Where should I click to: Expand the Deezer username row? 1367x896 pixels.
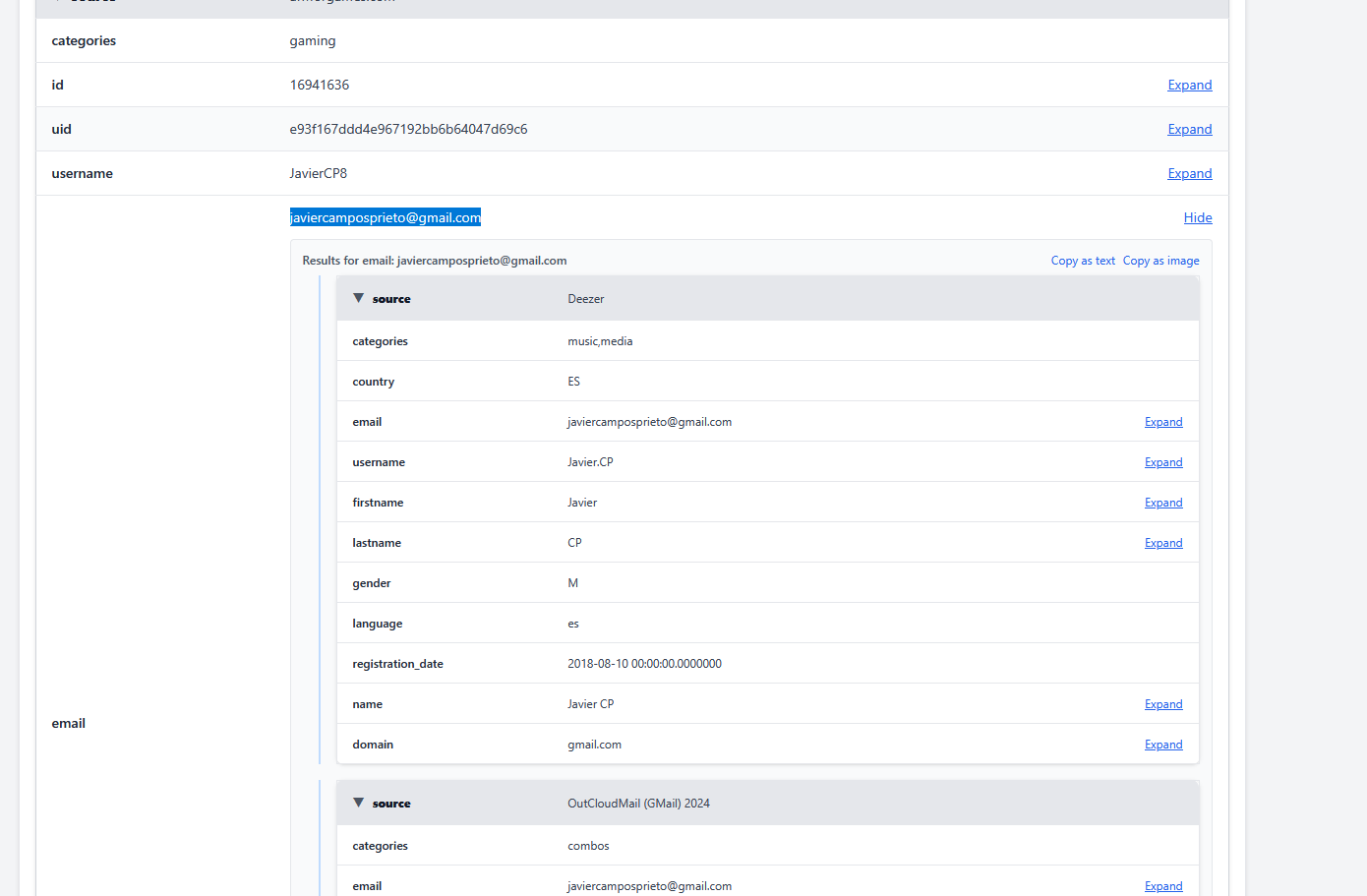pos(1162,462)
